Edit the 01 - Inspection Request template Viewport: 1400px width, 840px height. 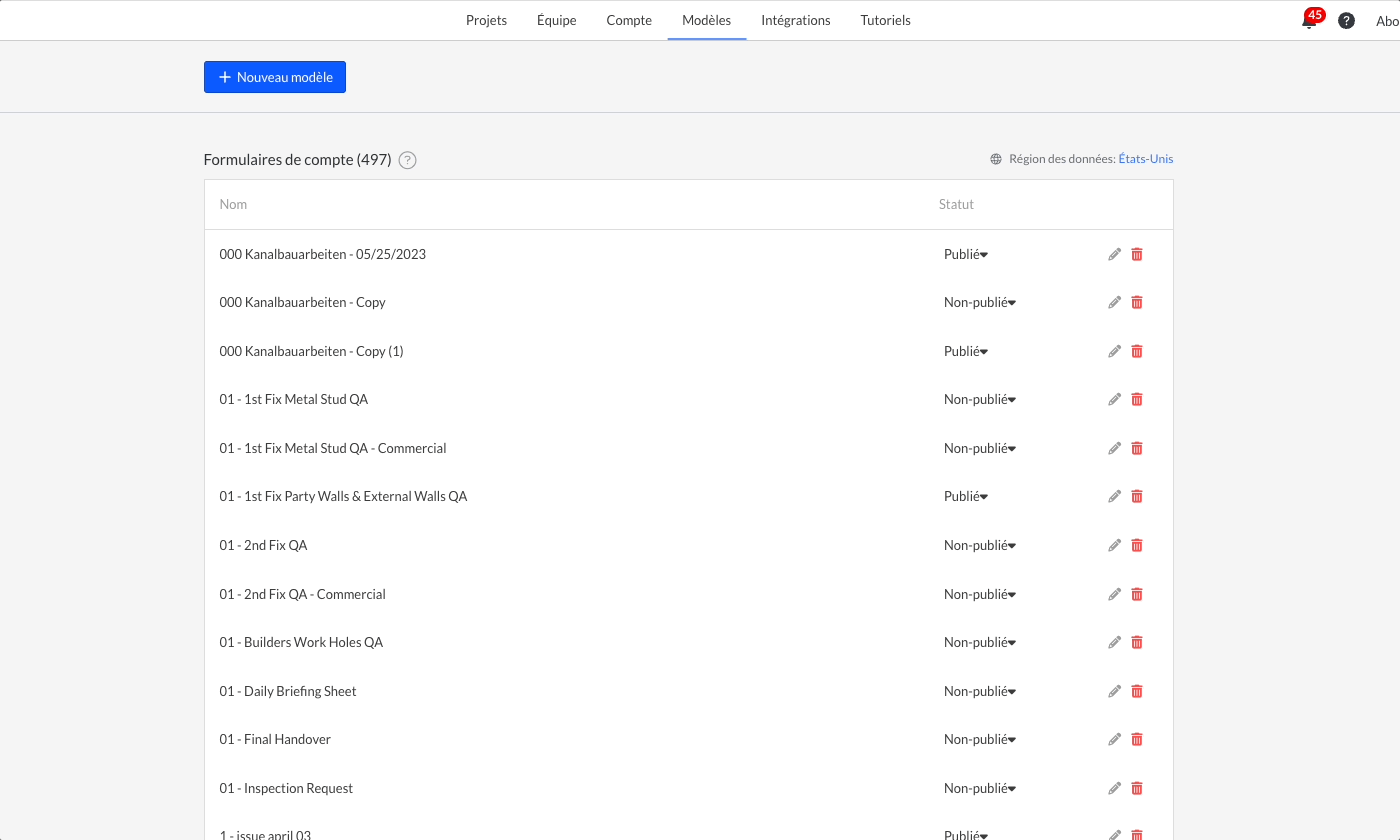point(1114,788)
